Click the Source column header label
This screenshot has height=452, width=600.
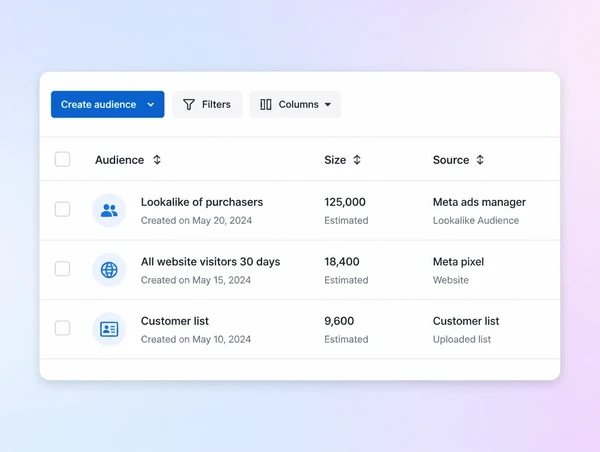pos(451,160)
